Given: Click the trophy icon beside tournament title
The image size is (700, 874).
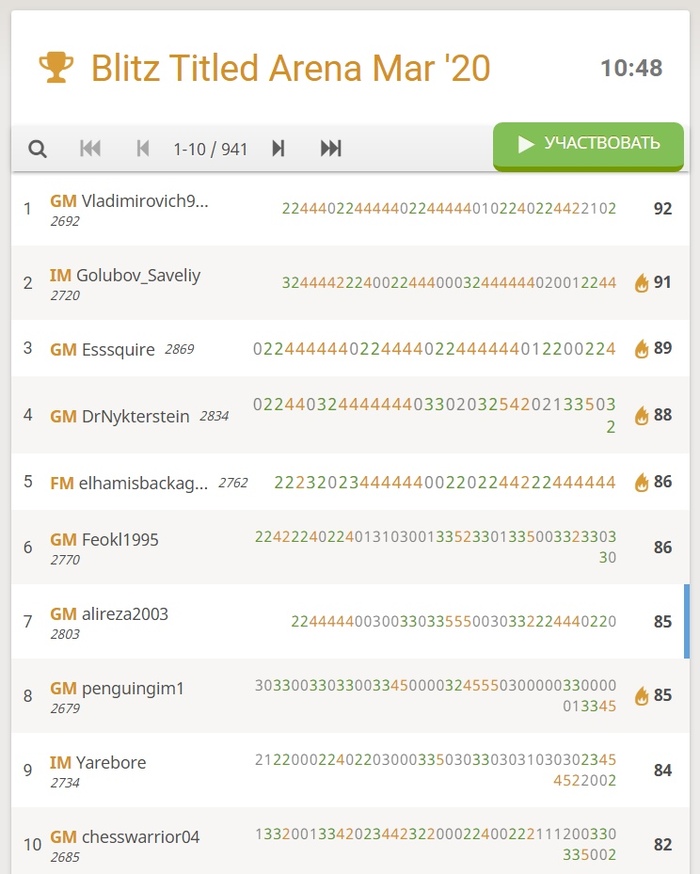Looking at the screenshot, I should coord(56,68).
